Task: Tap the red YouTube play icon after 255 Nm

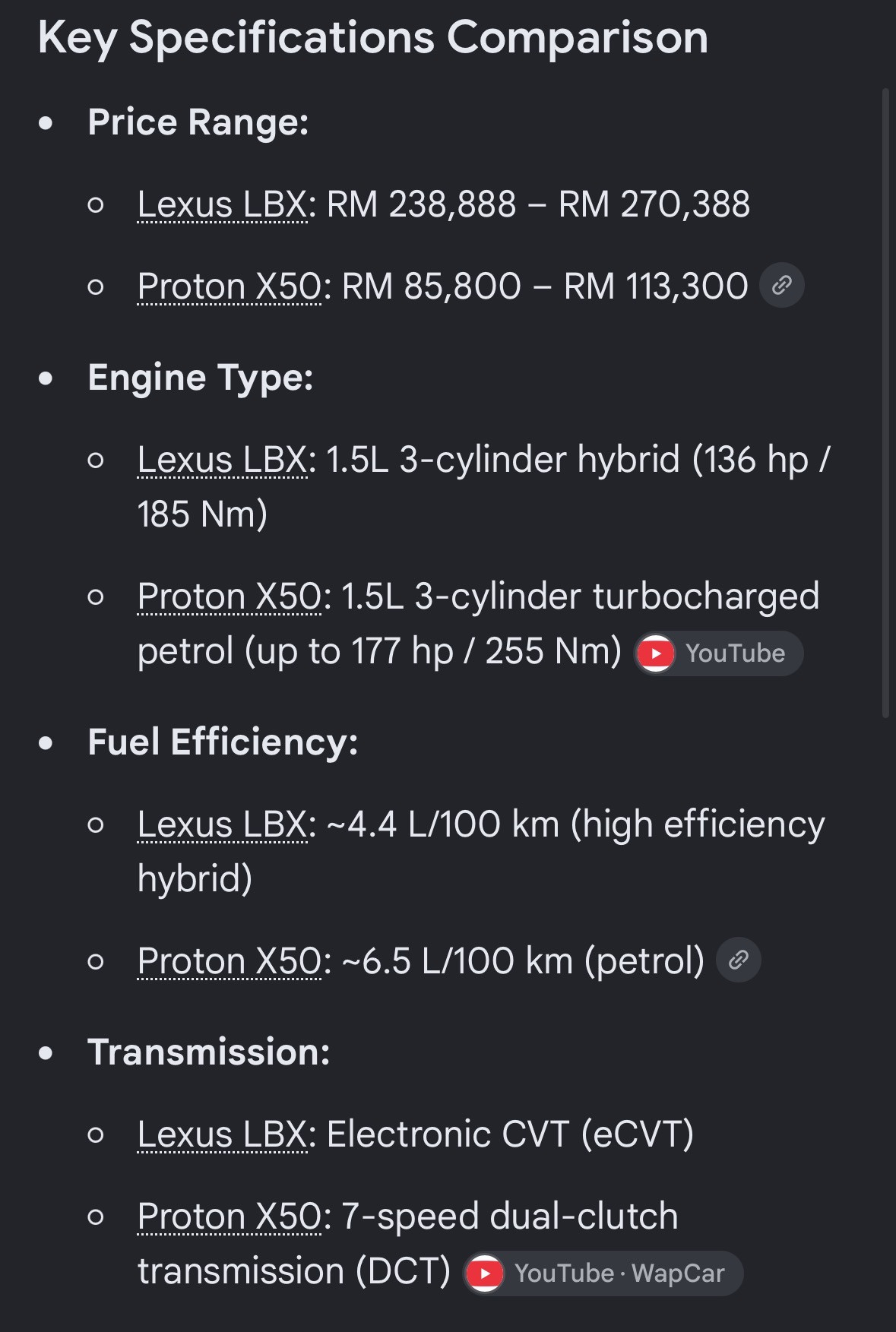Action: (x=656, y=653)
